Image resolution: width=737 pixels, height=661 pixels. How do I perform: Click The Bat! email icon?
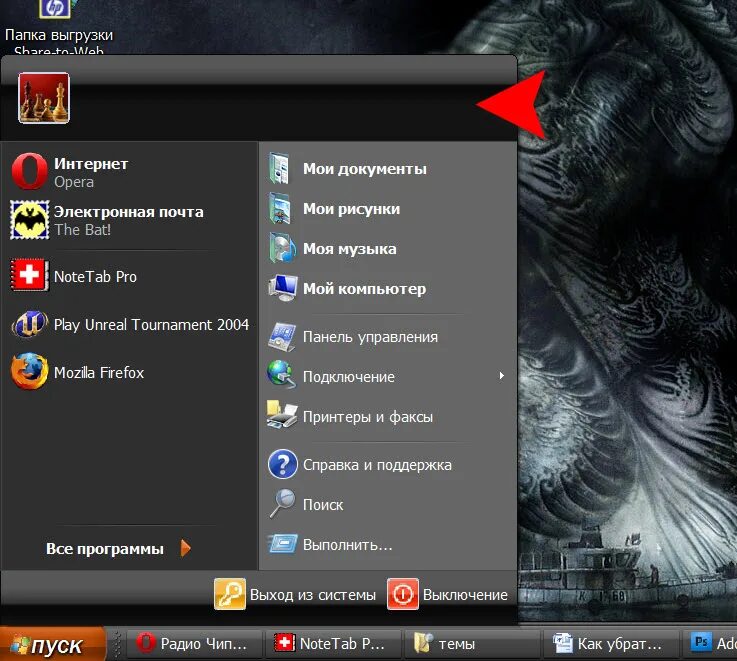point(30,220)
